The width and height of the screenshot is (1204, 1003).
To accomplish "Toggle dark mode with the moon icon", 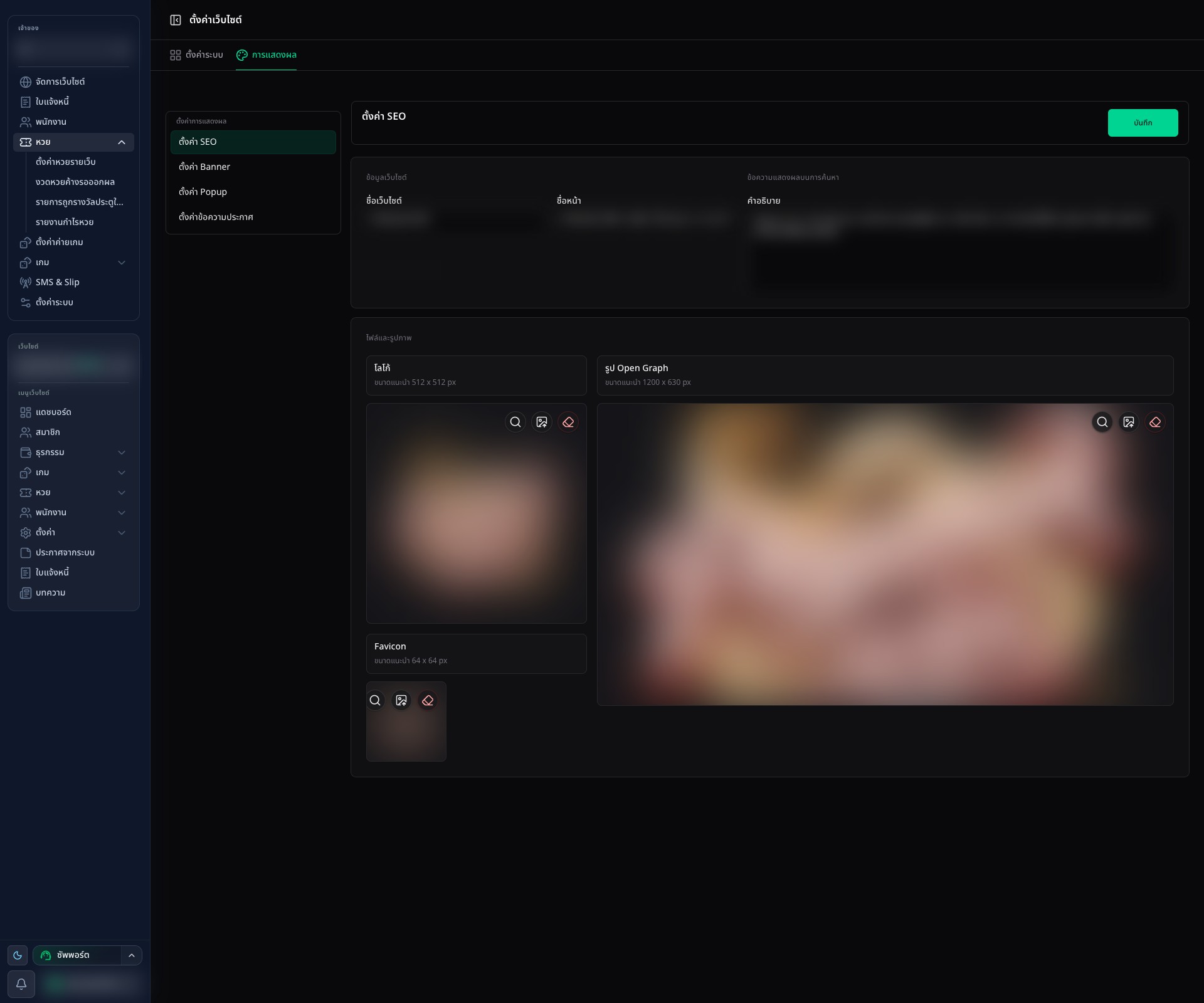I will 18,955.
